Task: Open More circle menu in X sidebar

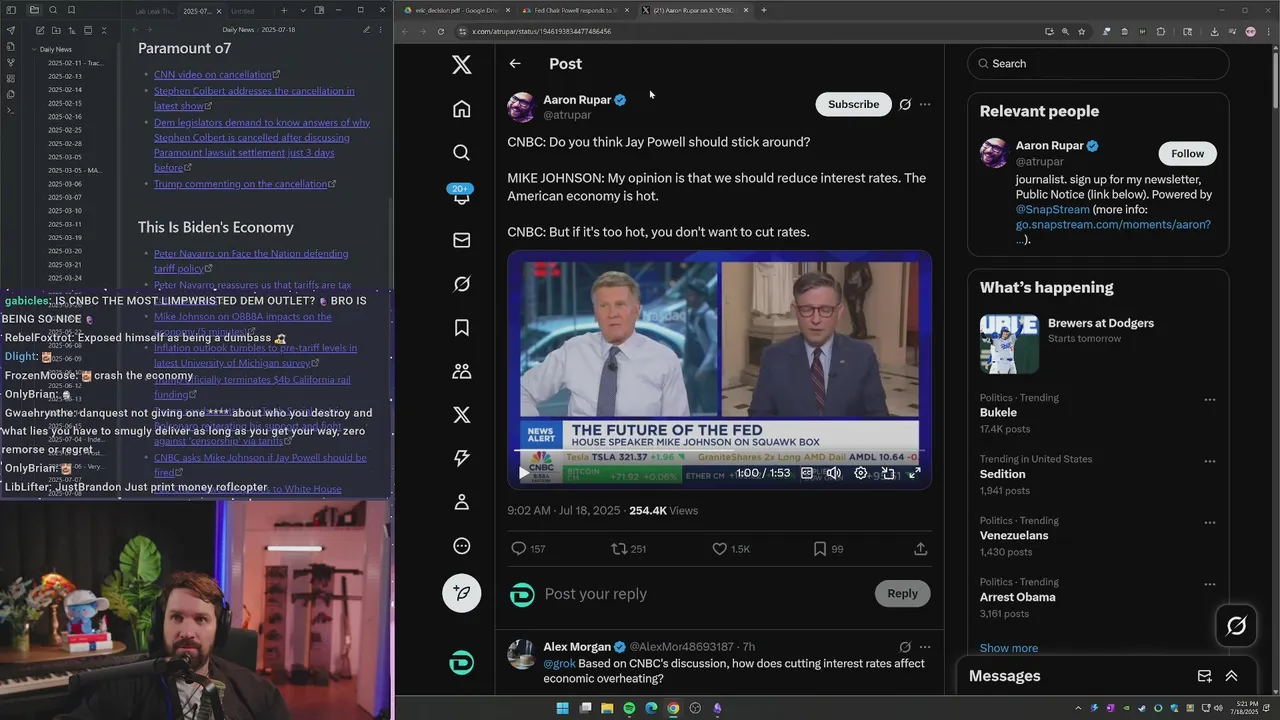Action: click(x=461, y=546)
